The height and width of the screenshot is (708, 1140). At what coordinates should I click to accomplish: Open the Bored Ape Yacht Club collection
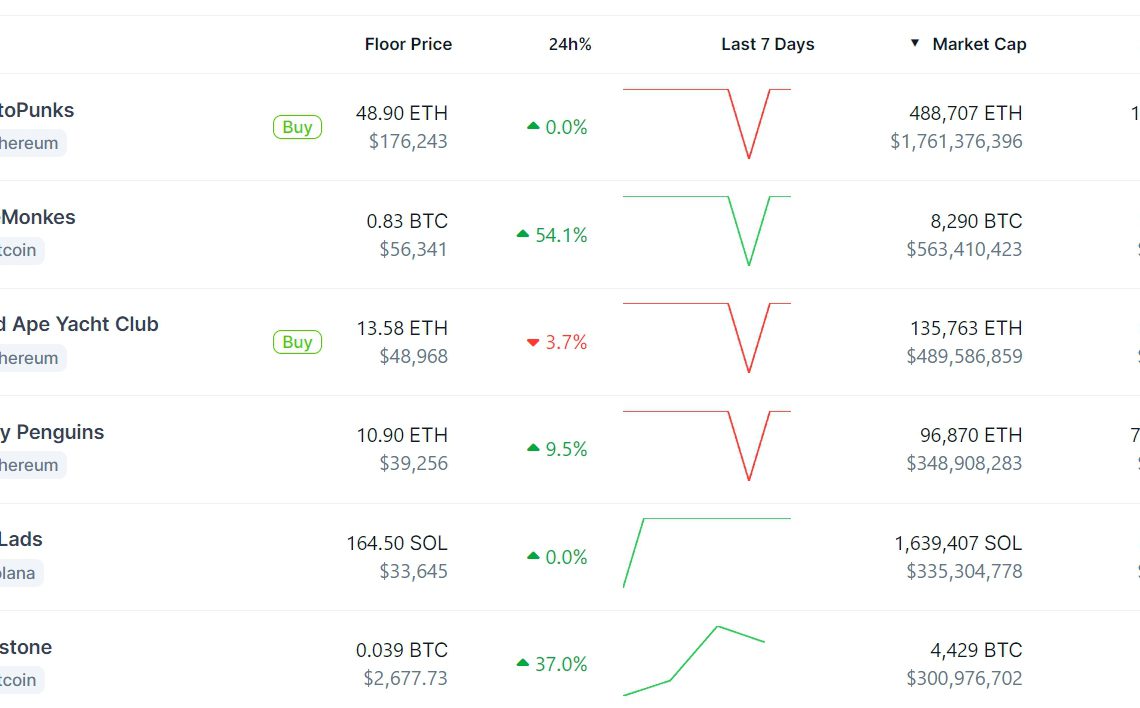pos(79,324)
